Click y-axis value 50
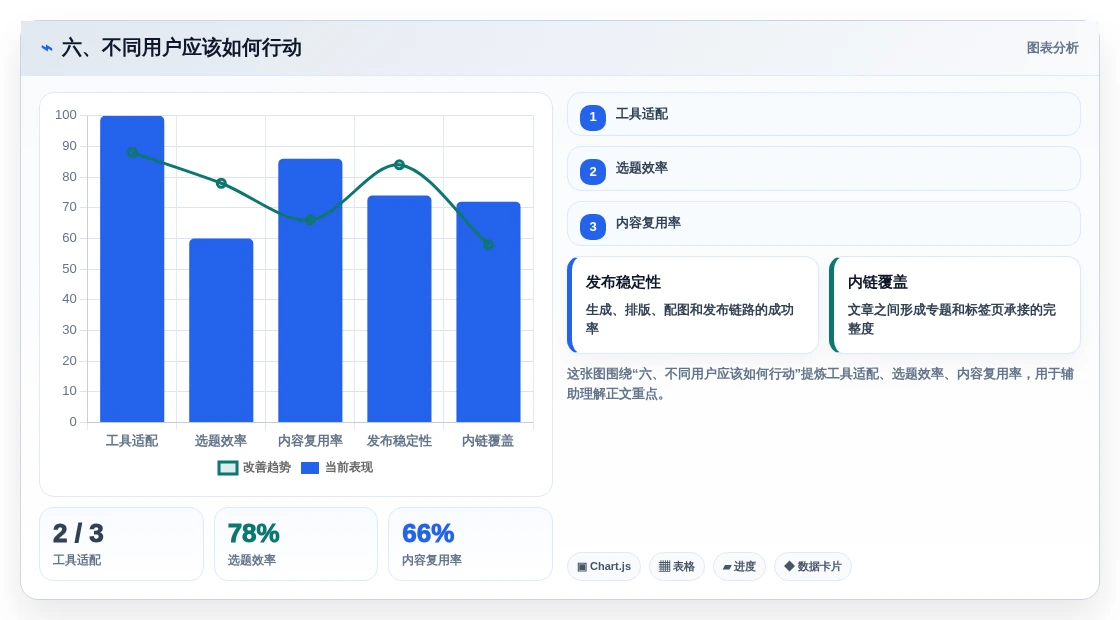1120x620 pixels. tap(69, 269)
